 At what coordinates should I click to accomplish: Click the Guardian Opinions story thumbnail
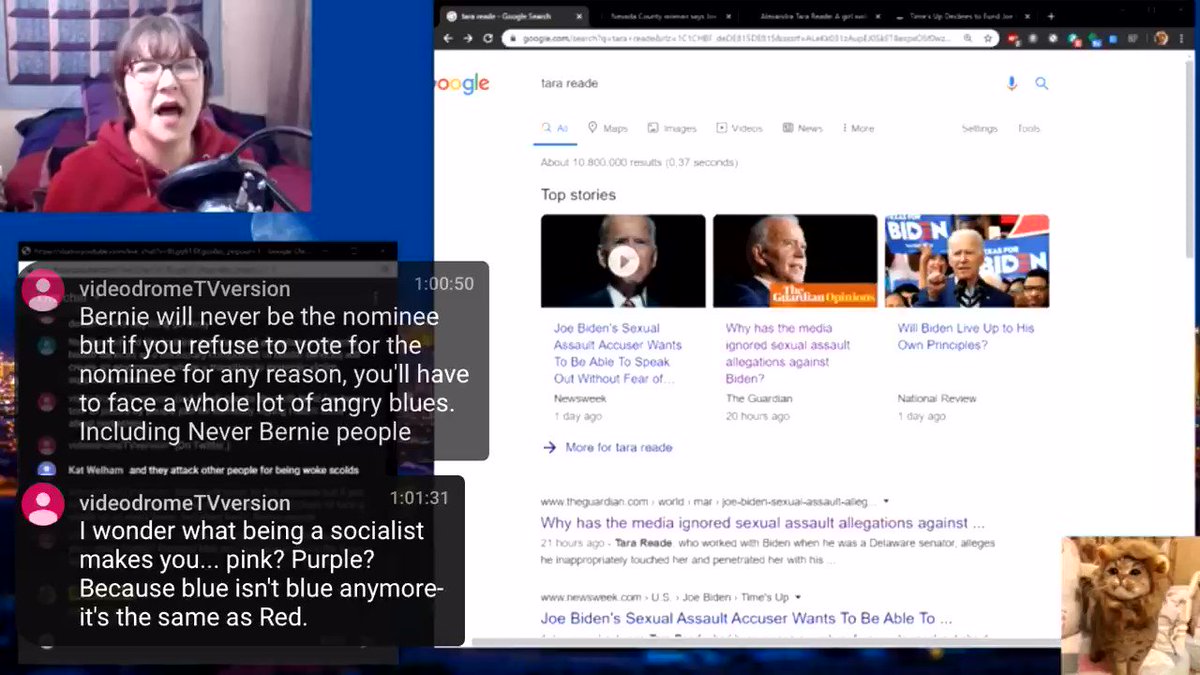pos(795,261)
